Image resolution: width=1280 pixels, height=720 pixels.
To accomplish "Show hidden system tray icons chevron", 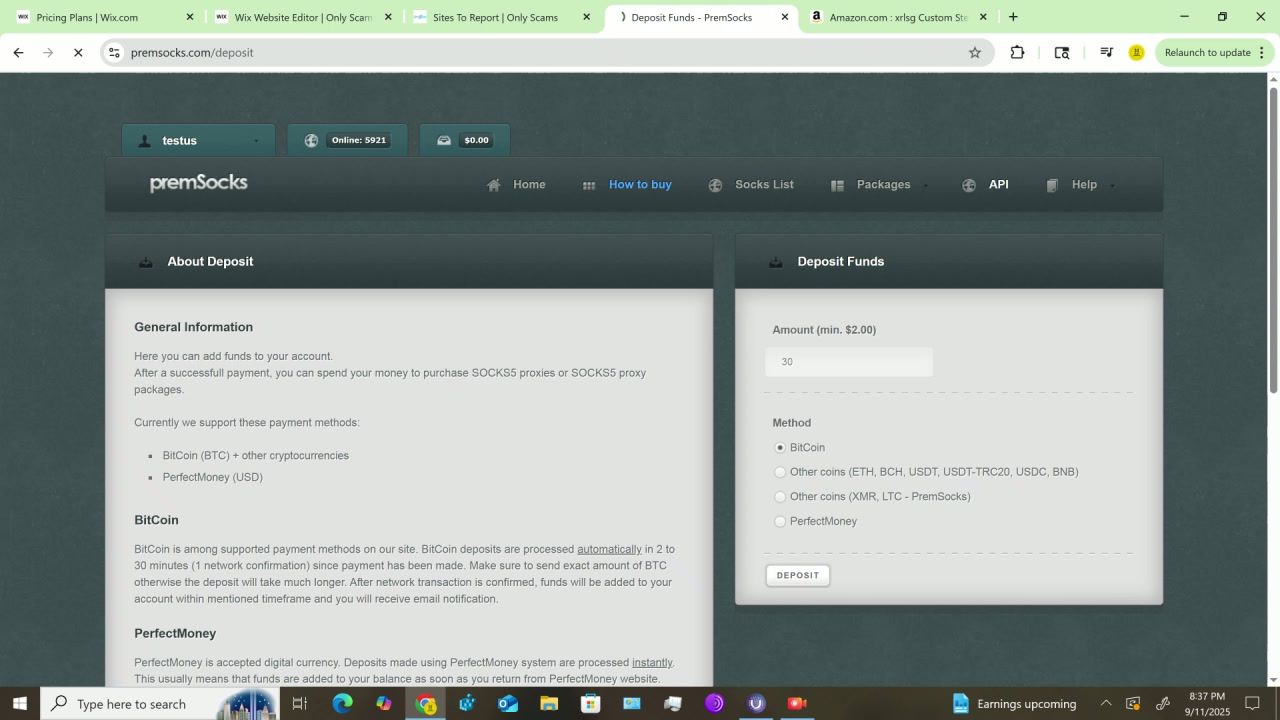I will (1106, 703).
